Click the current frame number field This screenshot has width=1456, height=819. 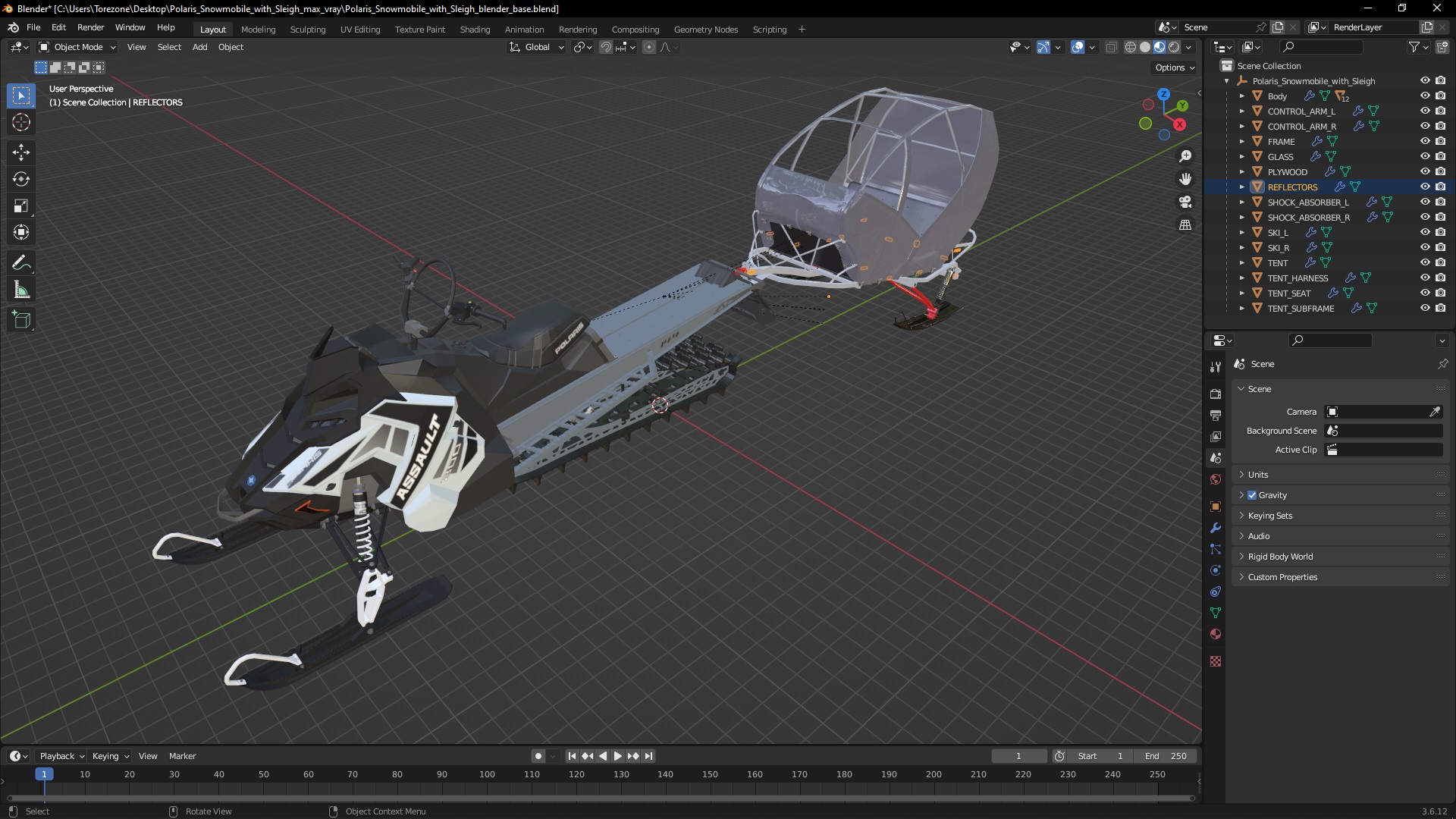(1018, 756)
